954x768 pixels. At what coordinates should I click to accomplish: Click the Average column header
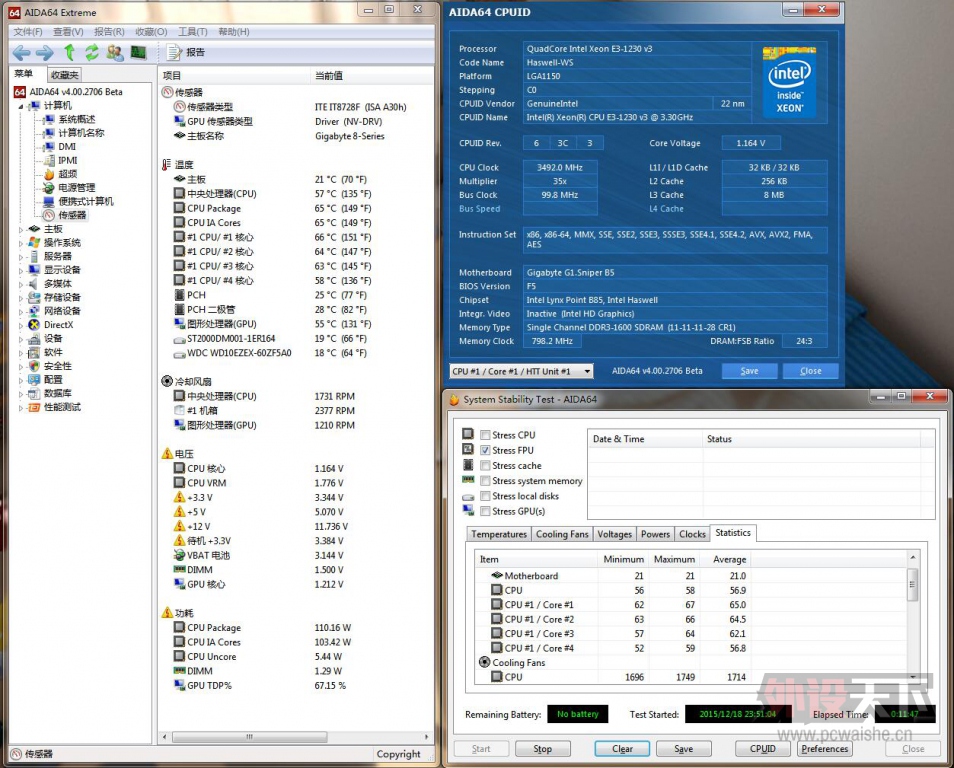coord(725,559)
